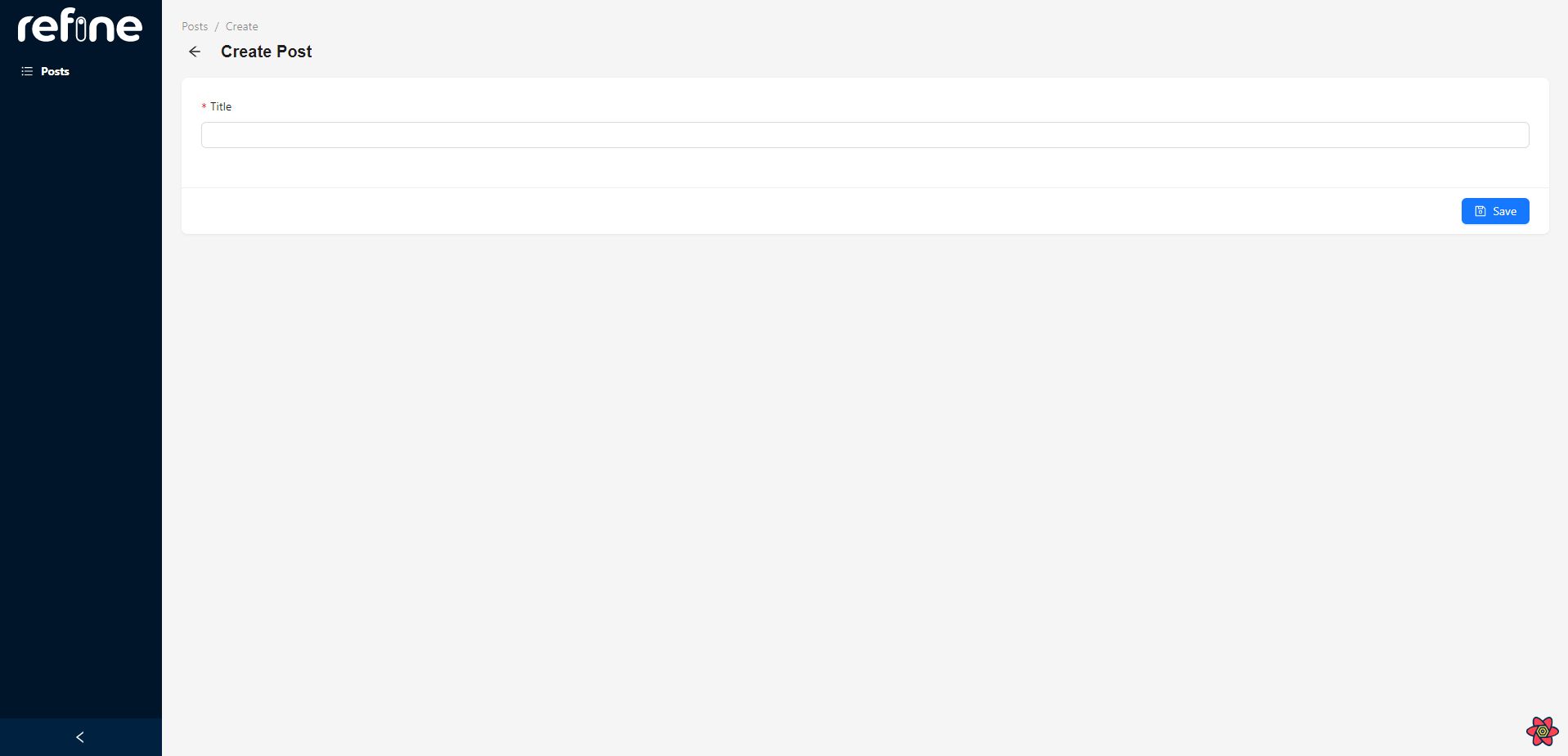Image resolution: width=1568 pixels, height=756 pixels.
Task: Click the sider collapse trigger bar
Action: pos(81,737)
